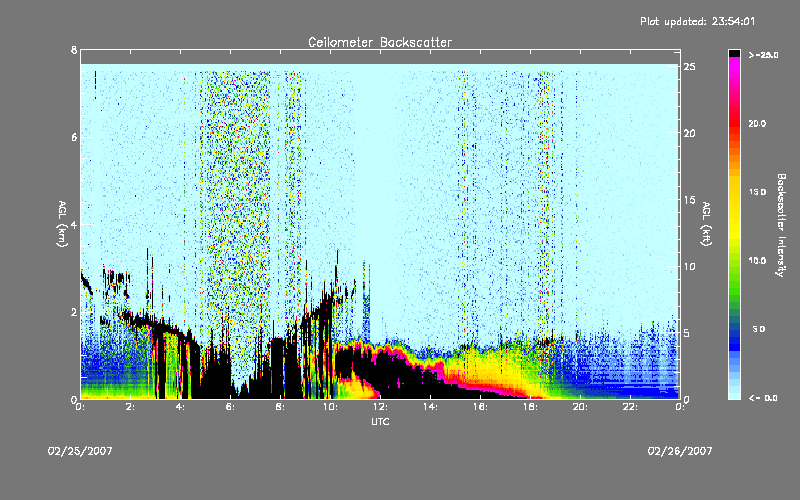Click the '5' tick on the kft axis

687,333
